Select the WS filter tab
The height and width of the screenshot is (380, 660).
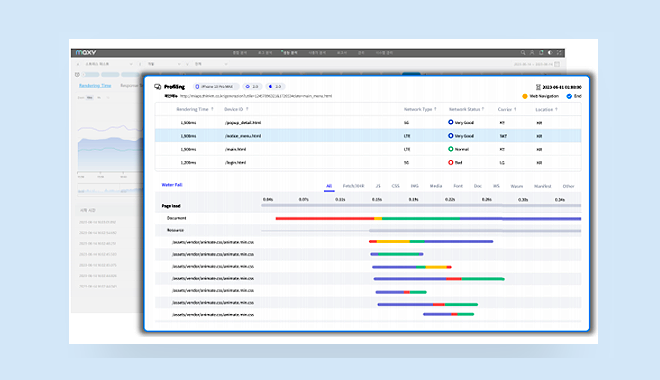click(x=496, y=186)
